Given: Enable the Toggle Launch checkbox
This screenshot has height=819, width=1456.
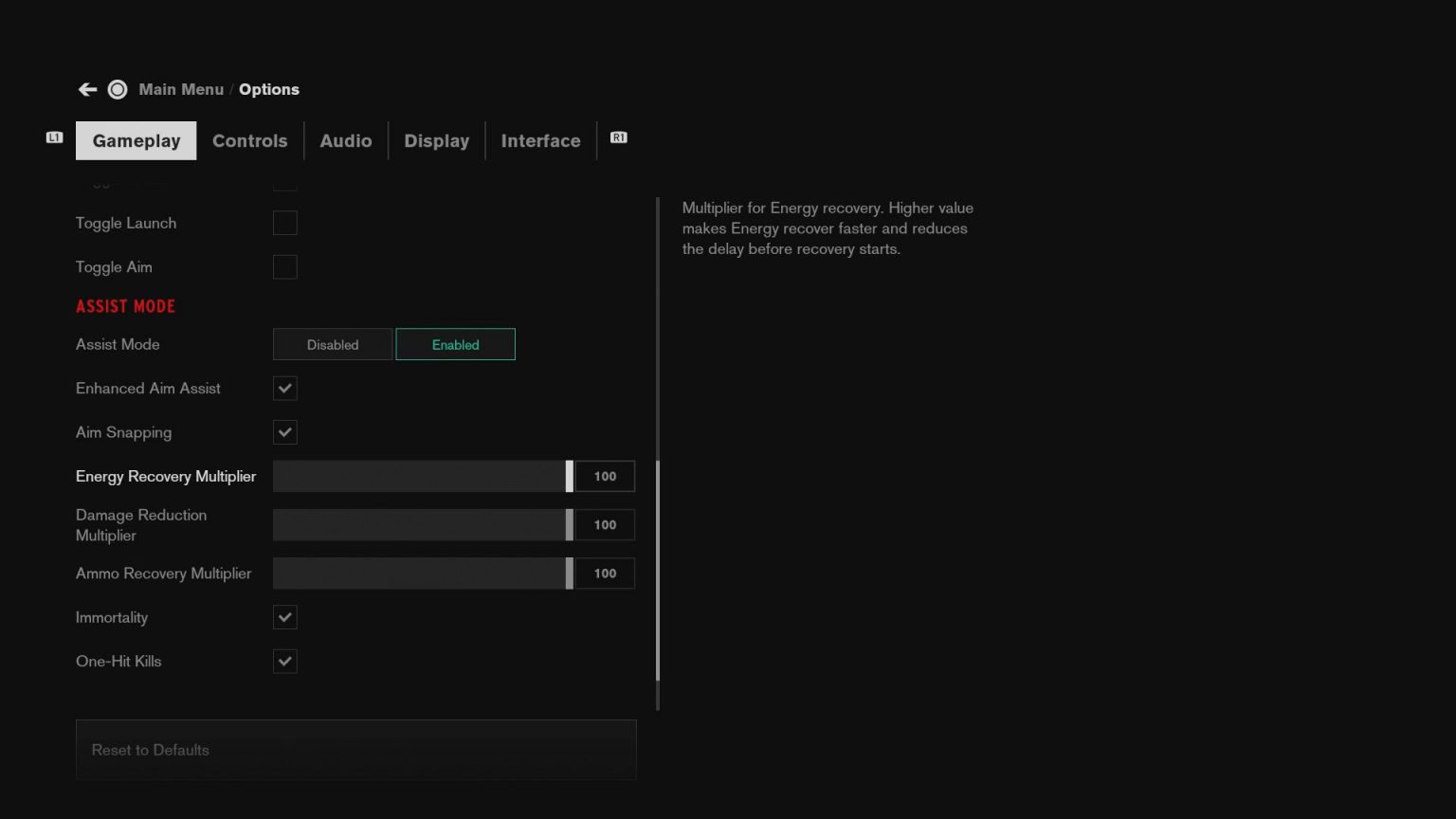Looking at the screenshot, I should (284, 223).
